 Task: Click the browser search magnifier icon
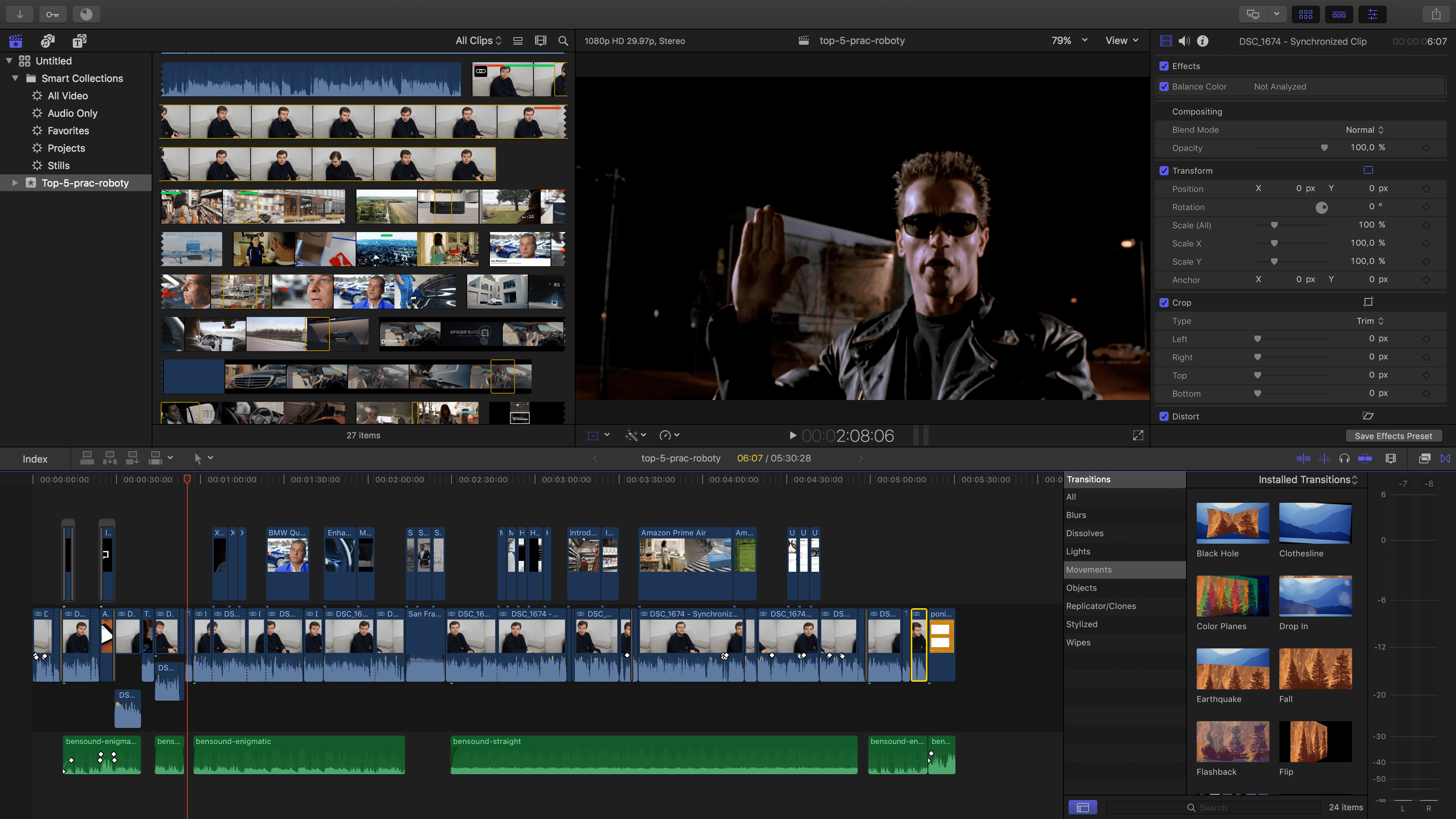click(x=563, y=41)
